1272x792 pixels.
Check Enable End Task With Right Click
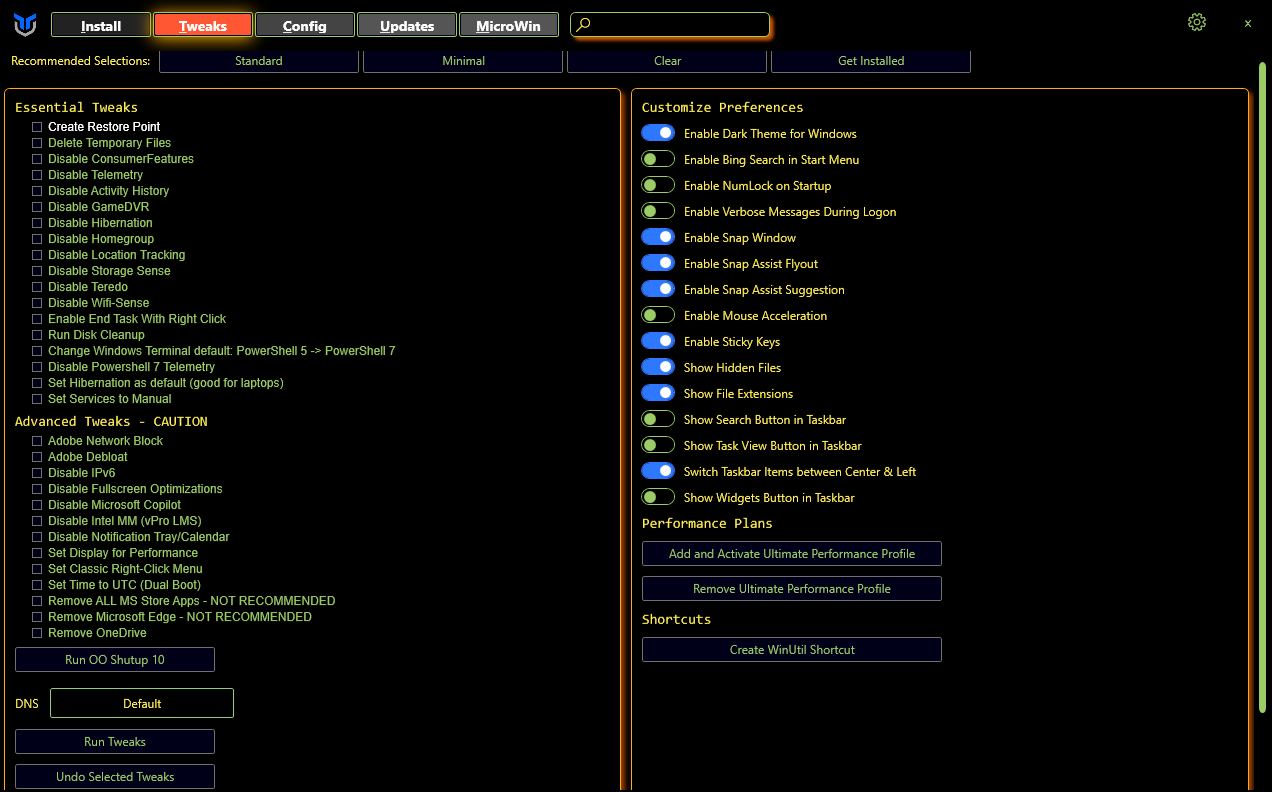pos(37,319)
